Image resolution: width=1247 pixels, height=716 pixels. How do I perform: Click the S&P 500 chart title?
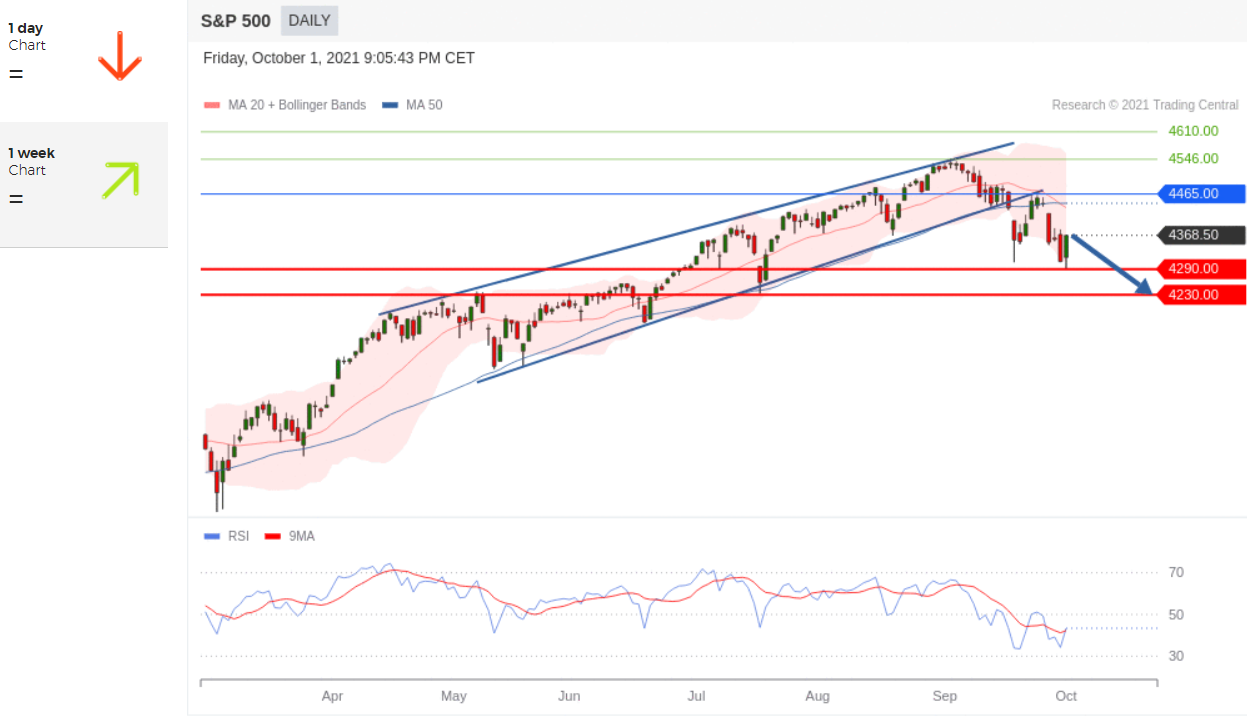235,21
